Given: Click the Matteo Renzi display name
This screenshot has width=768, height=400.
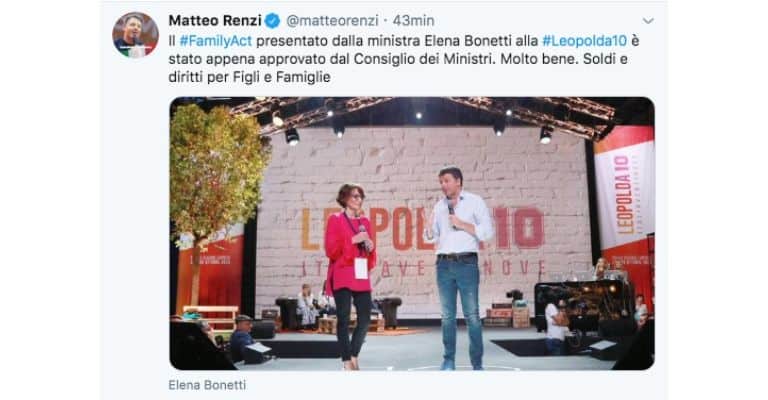Looking at the screenshot, I should point(215,21).
